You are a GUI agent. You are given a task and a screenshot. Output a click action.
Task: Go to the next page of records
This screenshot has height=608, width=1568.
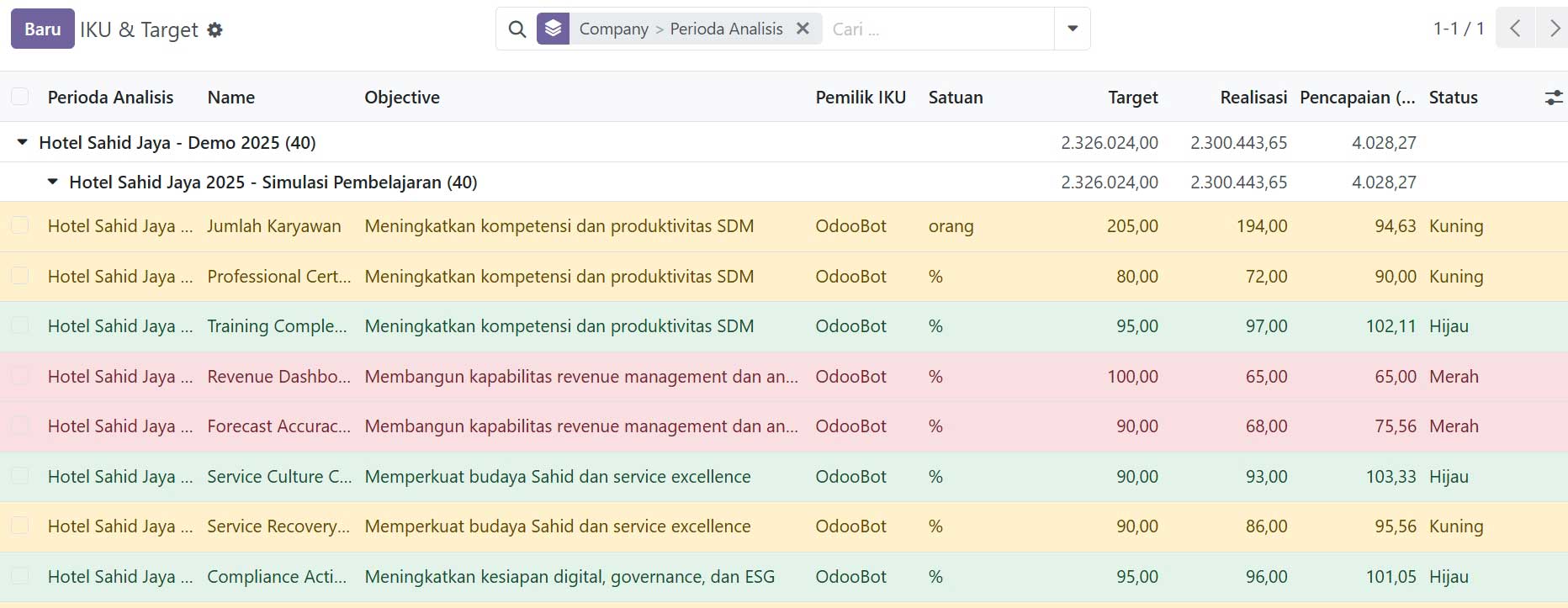coord(1553,29)
